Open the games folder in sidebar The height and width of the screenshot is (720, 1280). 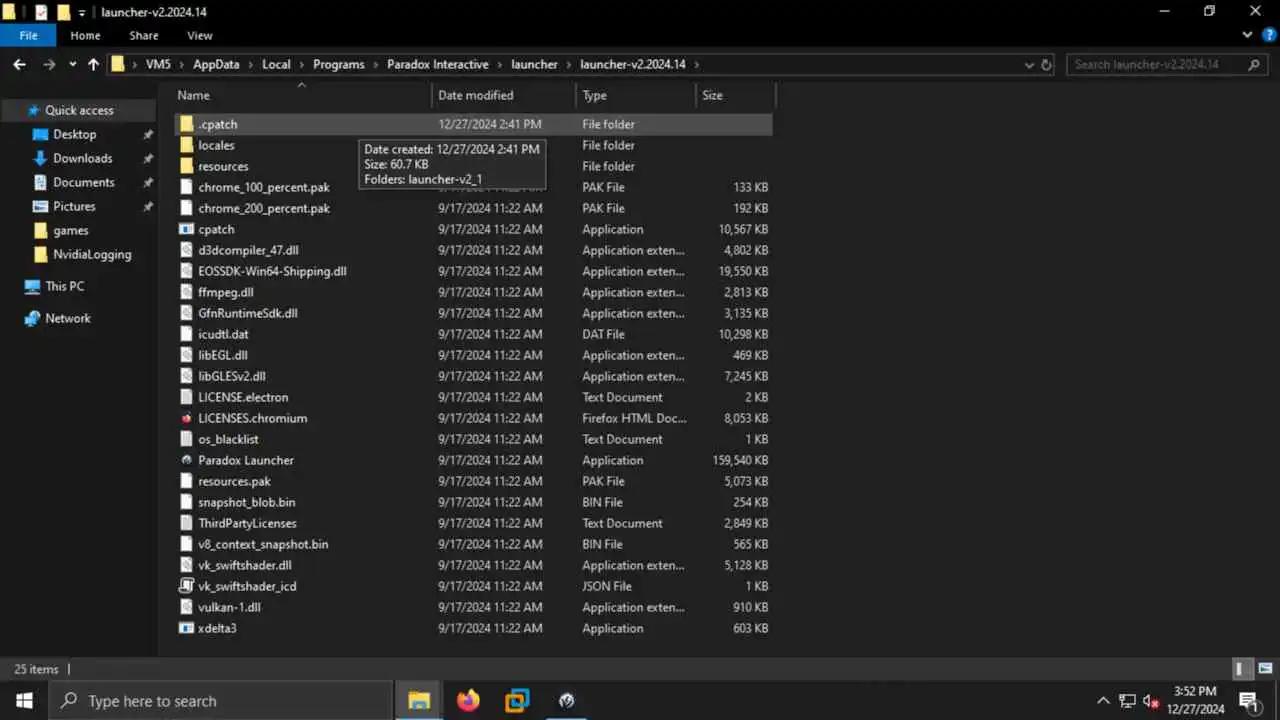(70, 230)
